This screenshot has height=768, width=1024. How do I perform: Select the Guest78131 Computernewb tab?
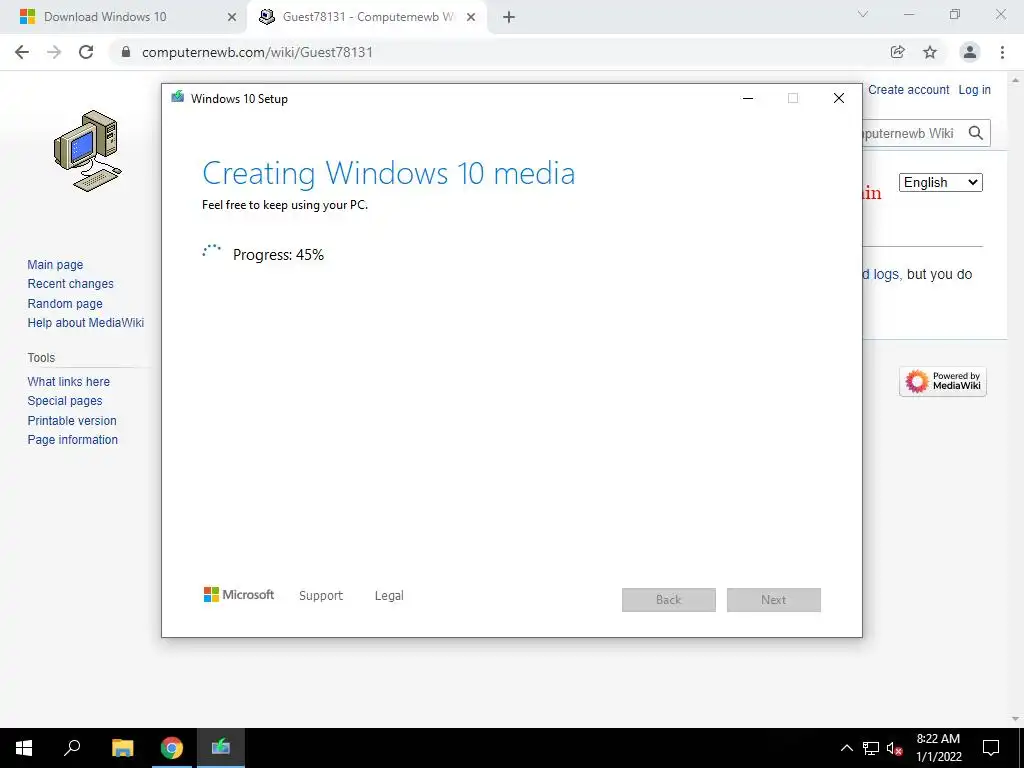[x=367, y=17]
